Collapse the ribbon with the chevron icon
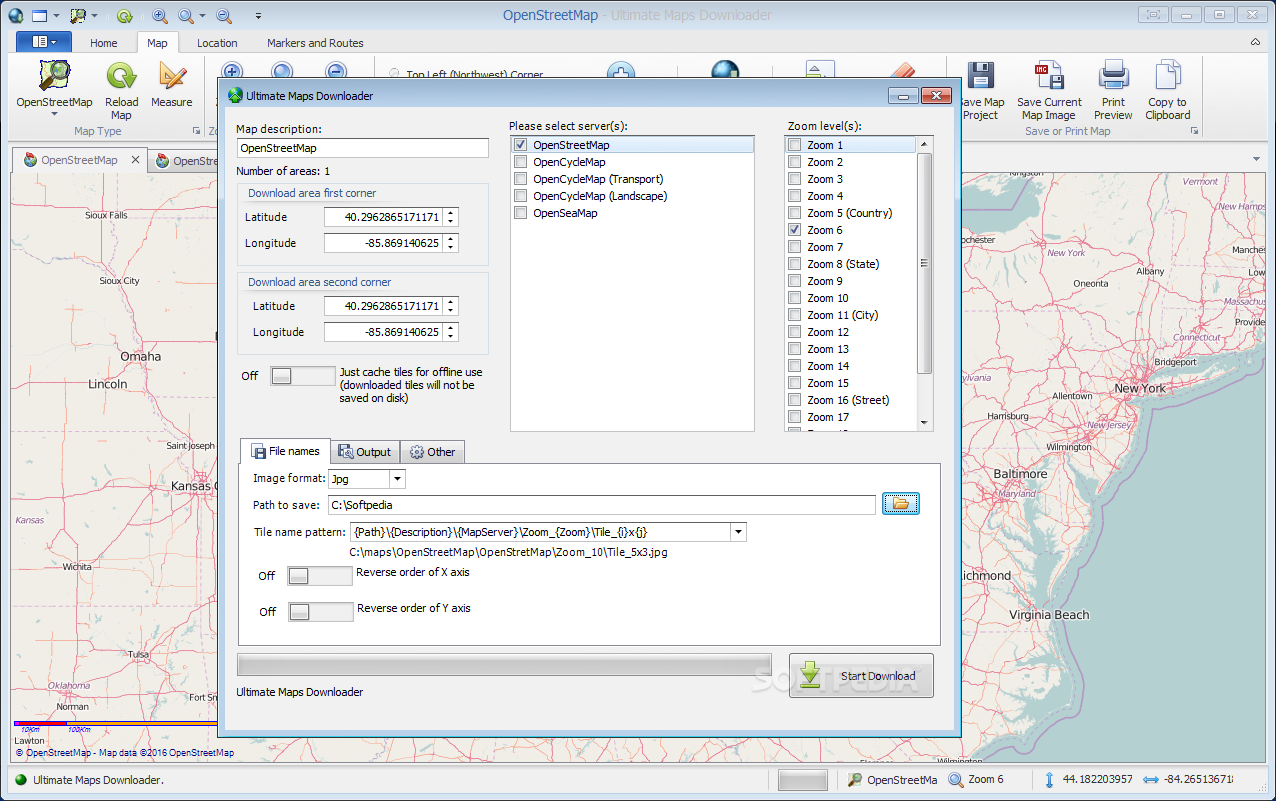1276x801 pixels. click(x=1255, y=42)
